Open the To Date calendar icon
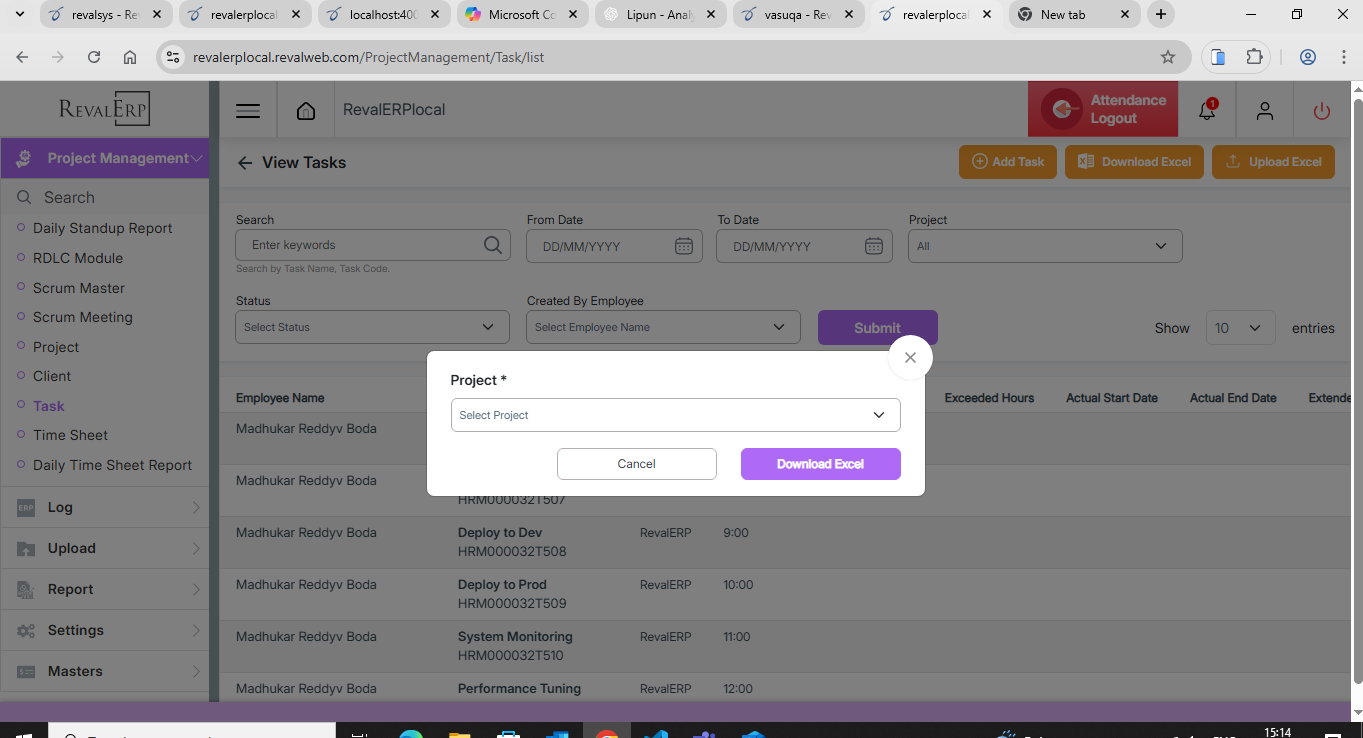This screenshot has height=738, width=1363. coord(873,246)
